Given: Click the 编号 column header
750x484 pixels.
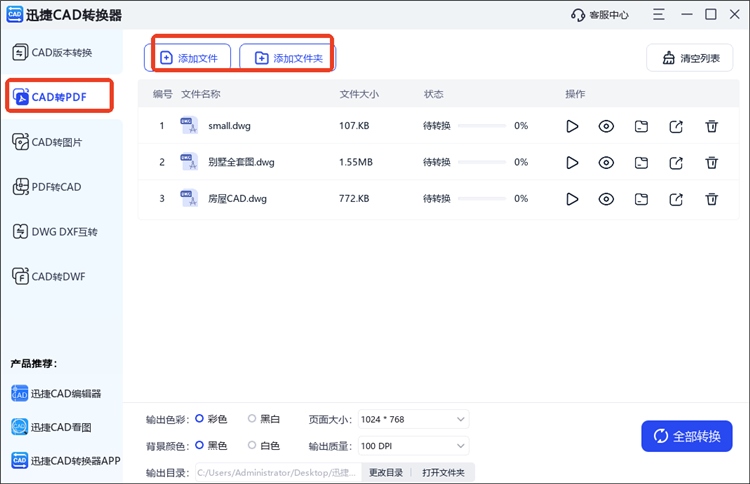Looking at the screenshot, I should [162, 94].
